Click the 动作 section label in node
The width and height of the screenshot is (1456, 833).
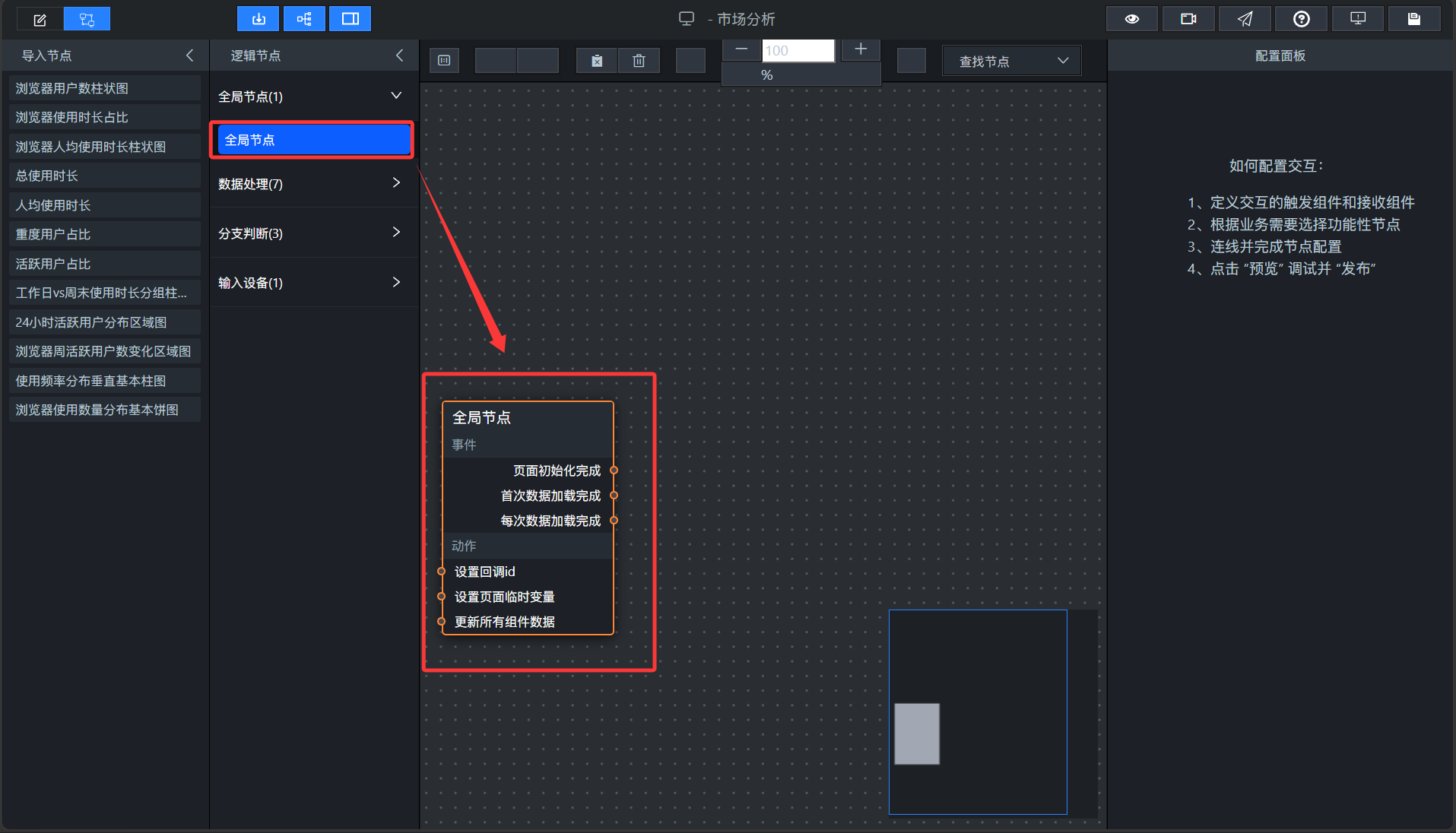tap(464, 546)
